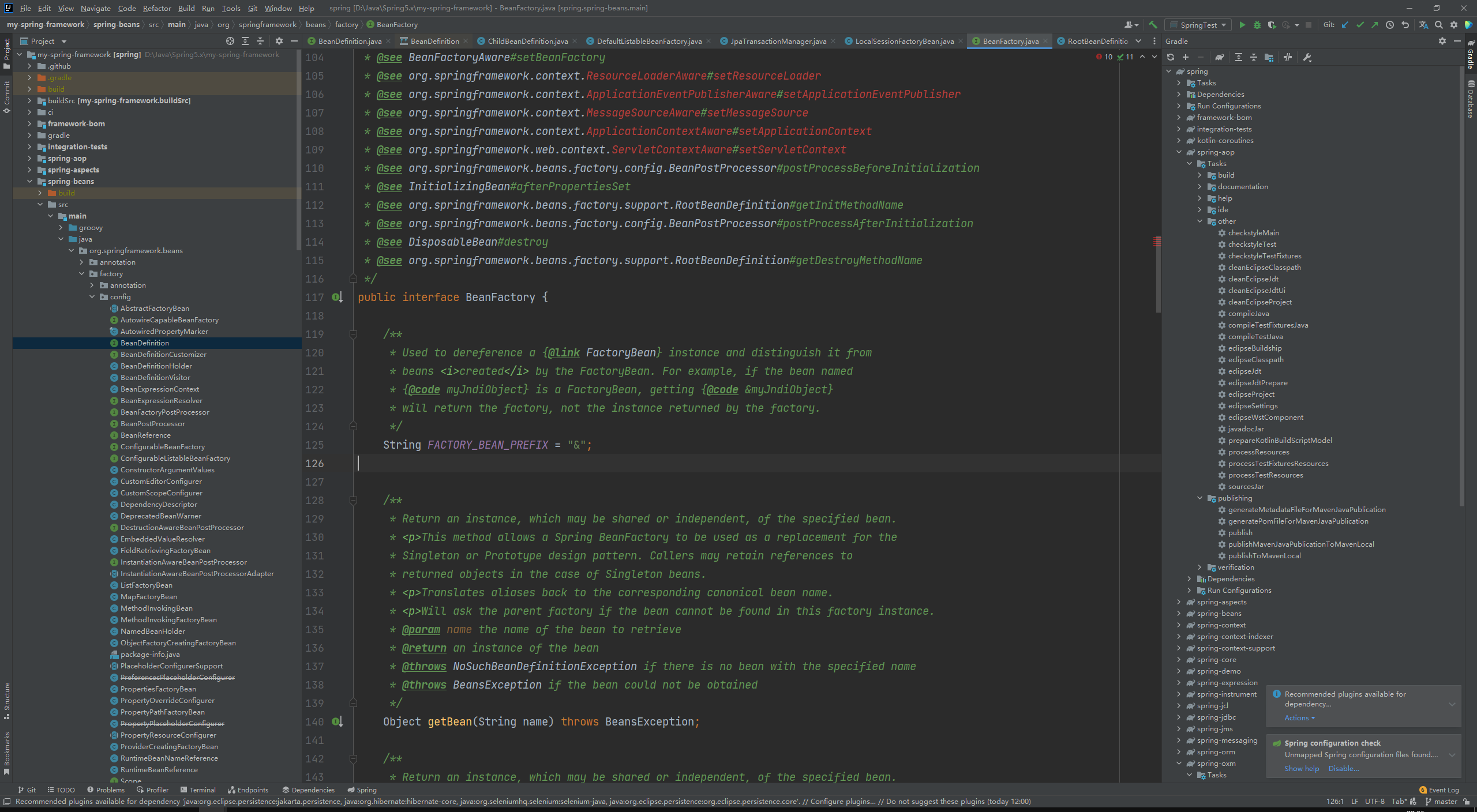This screenshot has width=1477, height=812.
Task: Run the SpringTest configuration
Action: (1242, 25)
